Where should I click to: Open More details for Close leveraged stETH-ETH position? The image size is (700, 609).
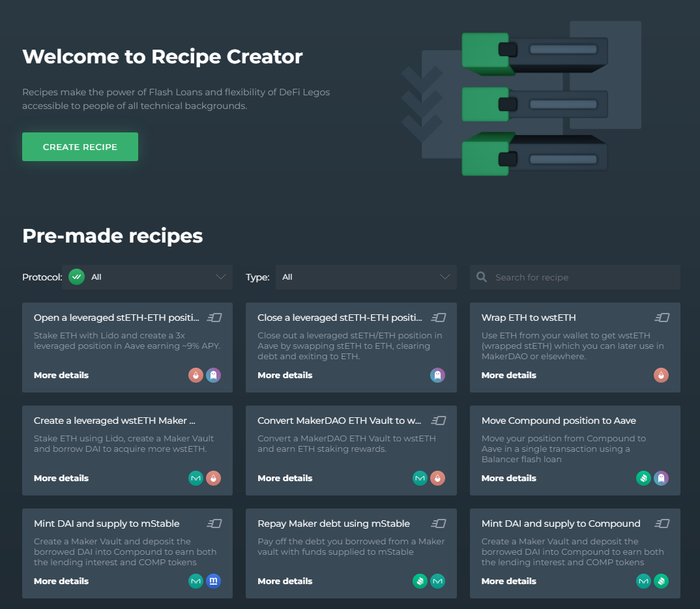tap(285, 375)
